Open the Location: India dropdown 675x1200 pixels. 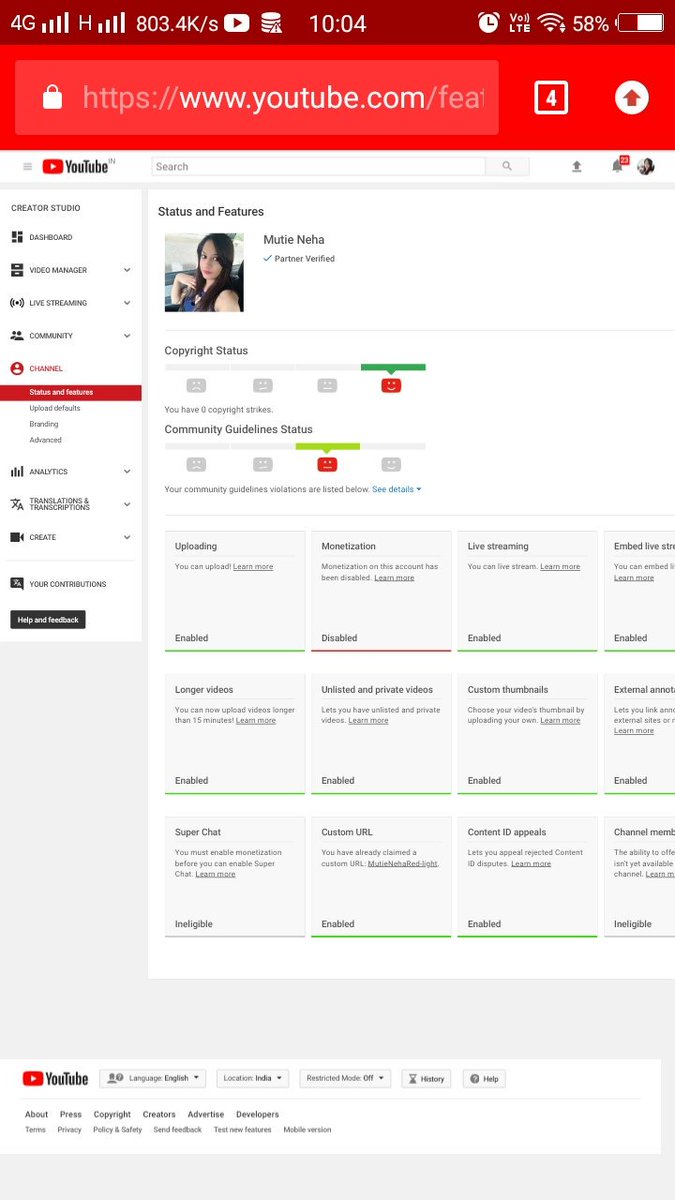[x=252, y=1079]
